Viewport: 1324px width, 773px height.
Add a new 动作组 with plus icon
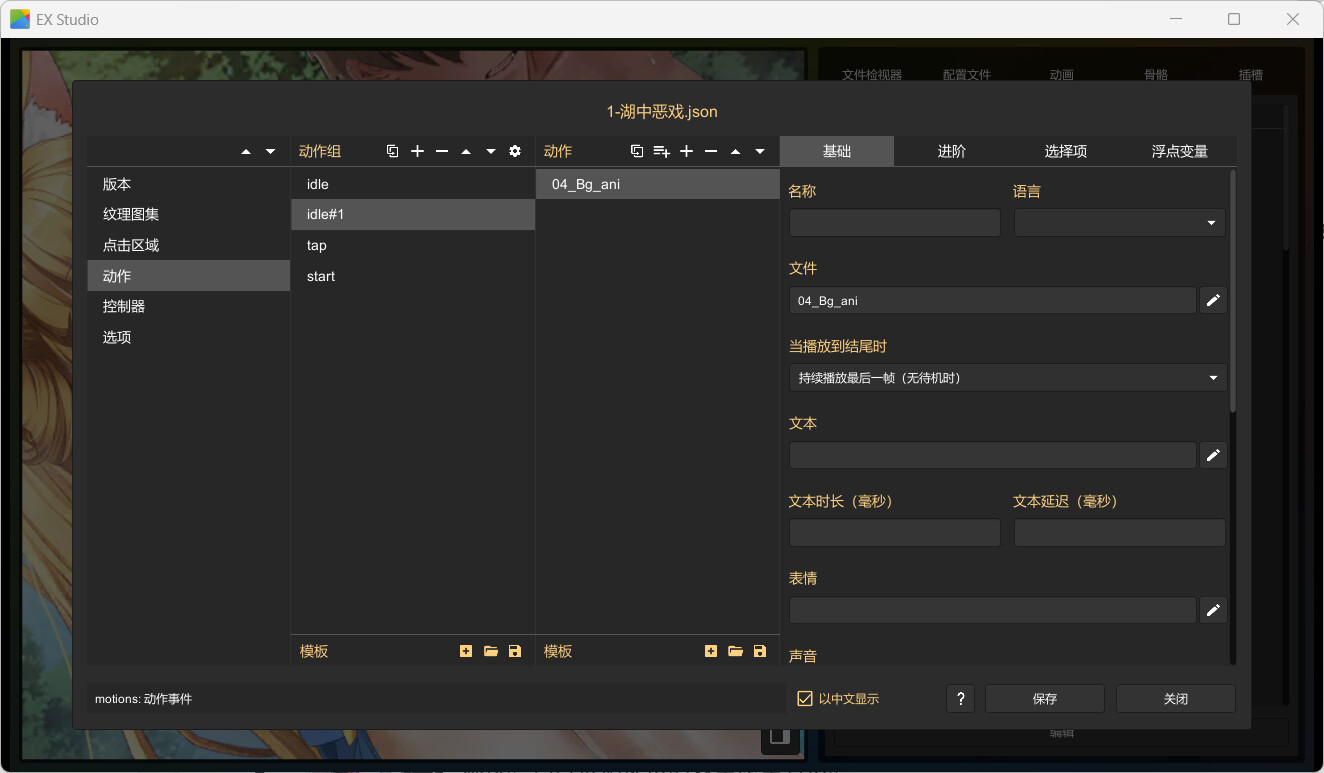click(417, 151)
